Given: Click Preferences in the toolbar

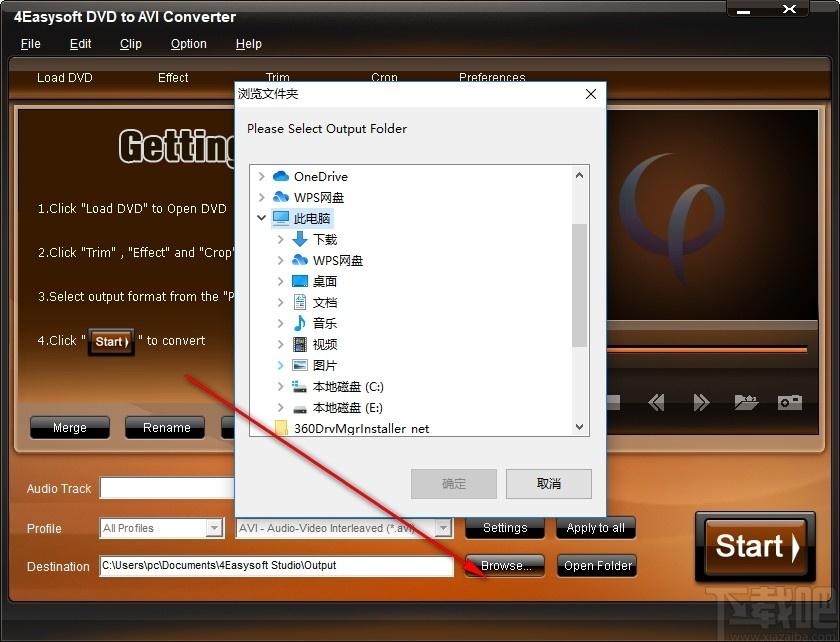Looking at the screenshot, I should click(x=492, y=77).
